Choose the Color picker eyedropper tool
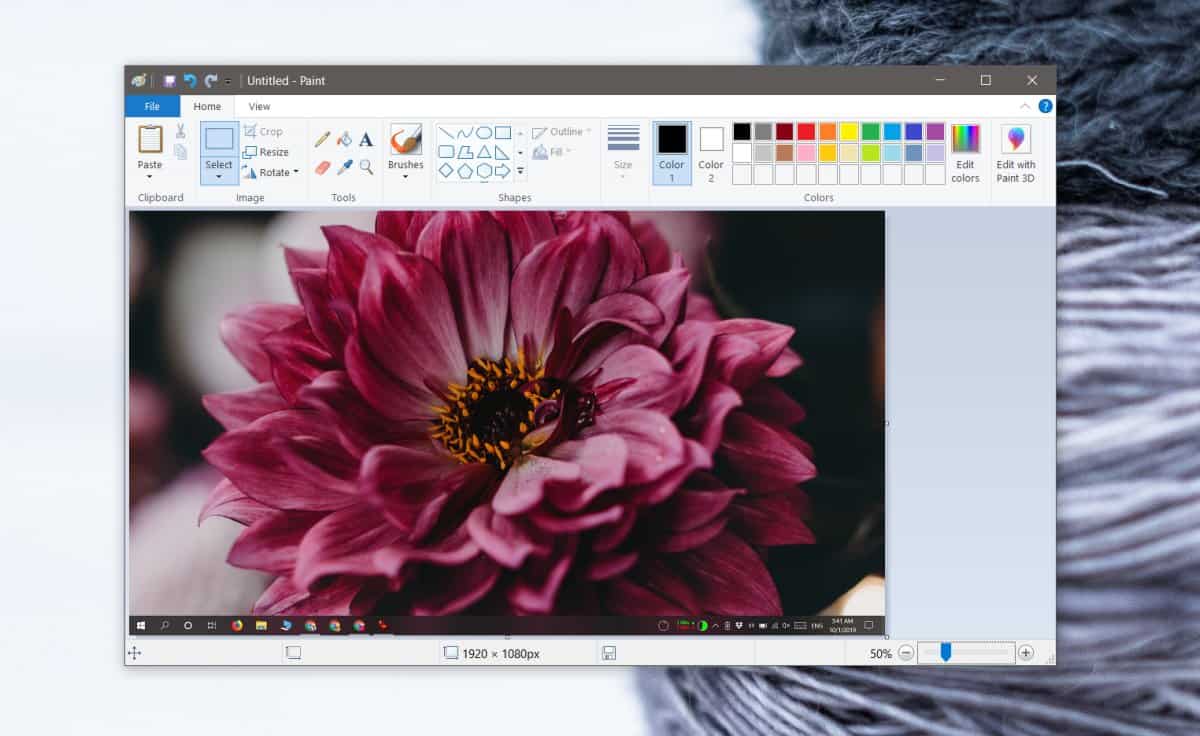The height and width of the screenshot is (736, 1200). coord(344,166)
